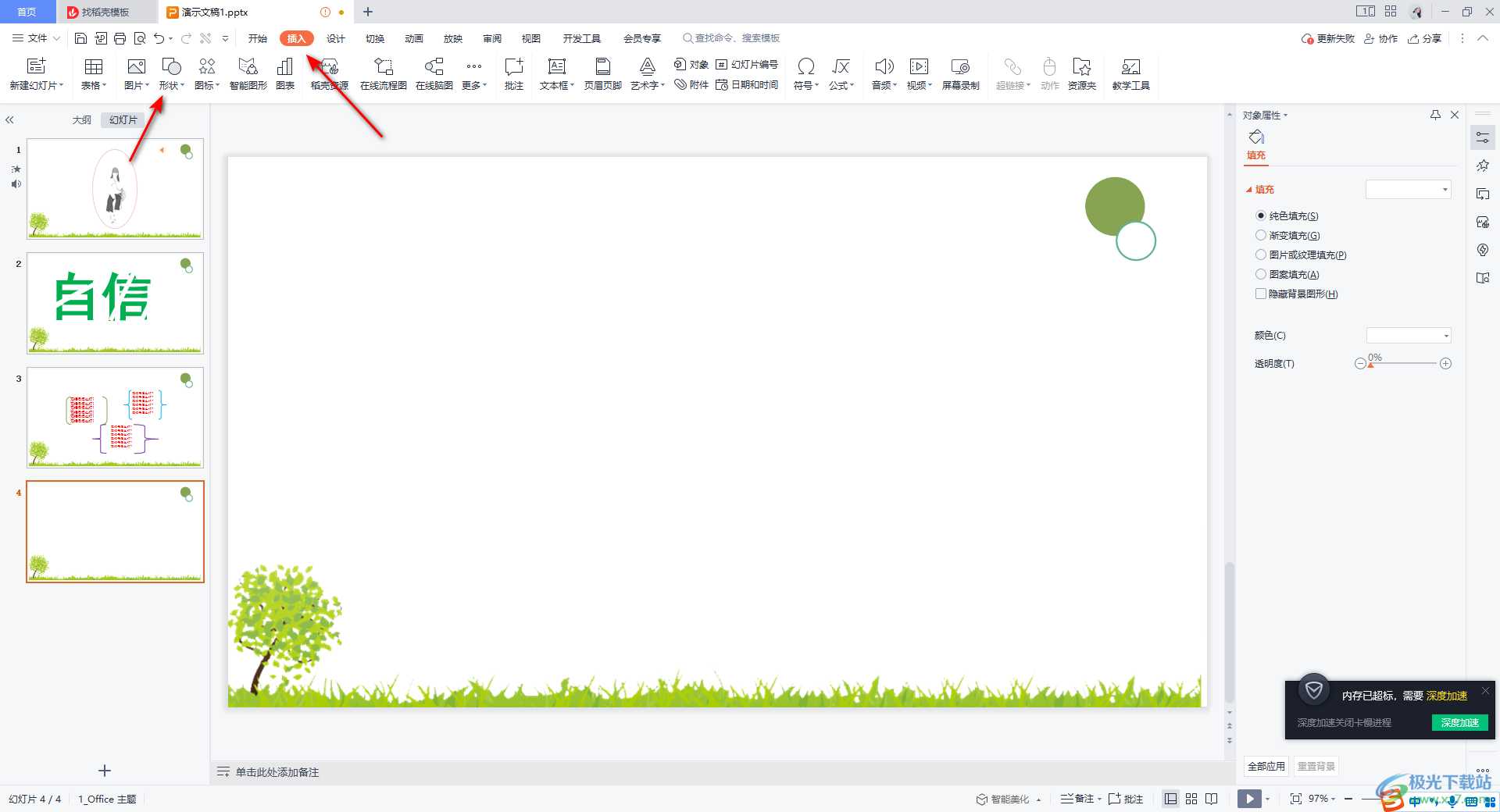1500x812 pixels.
Task: Open Resource Folder (资源夹)
Action: 1082,74
